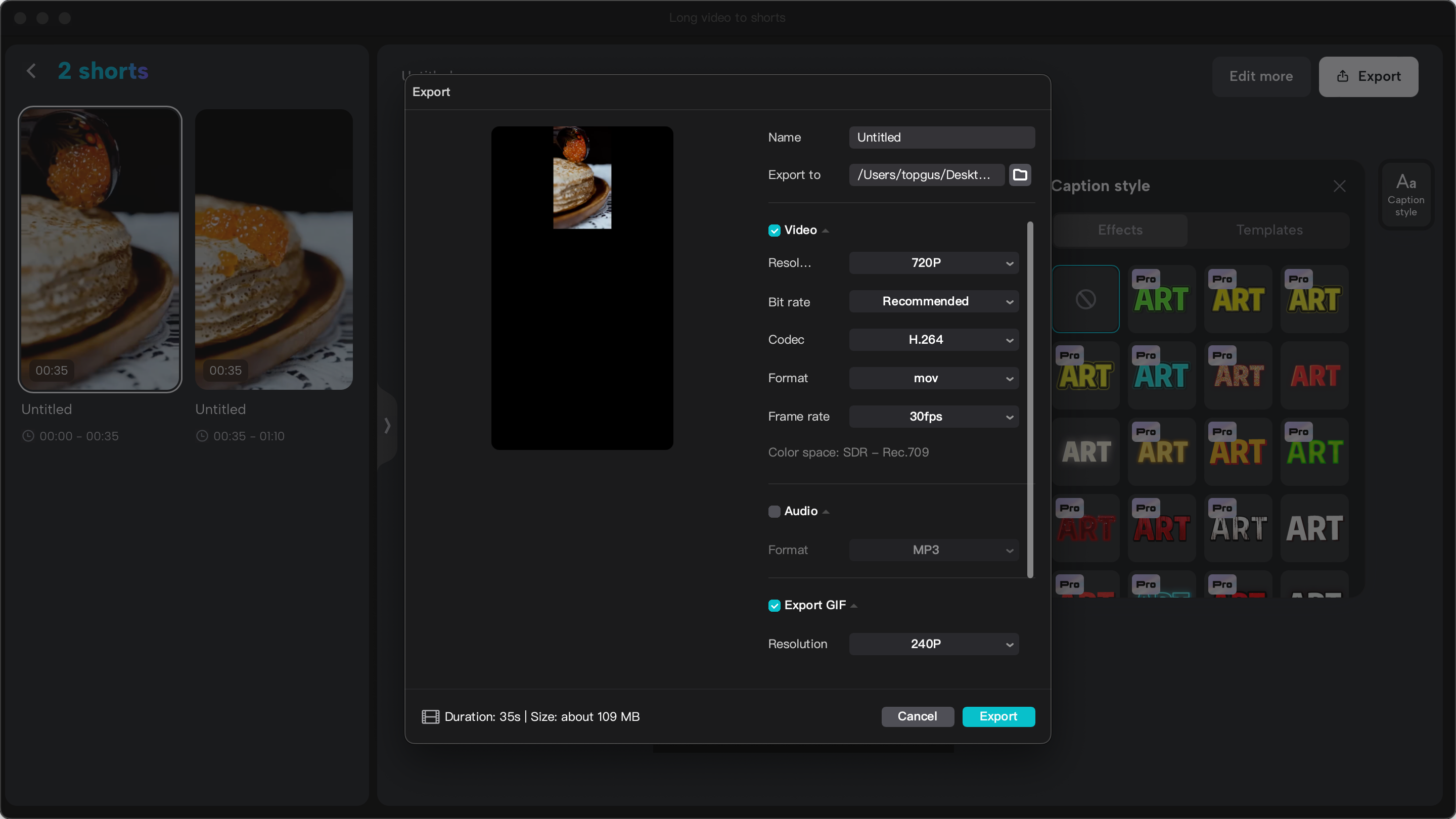The height and width of the screenshot is (819, 1456).
Task: Enable the Audio export checkbox
Action: (x=774, y=511)
